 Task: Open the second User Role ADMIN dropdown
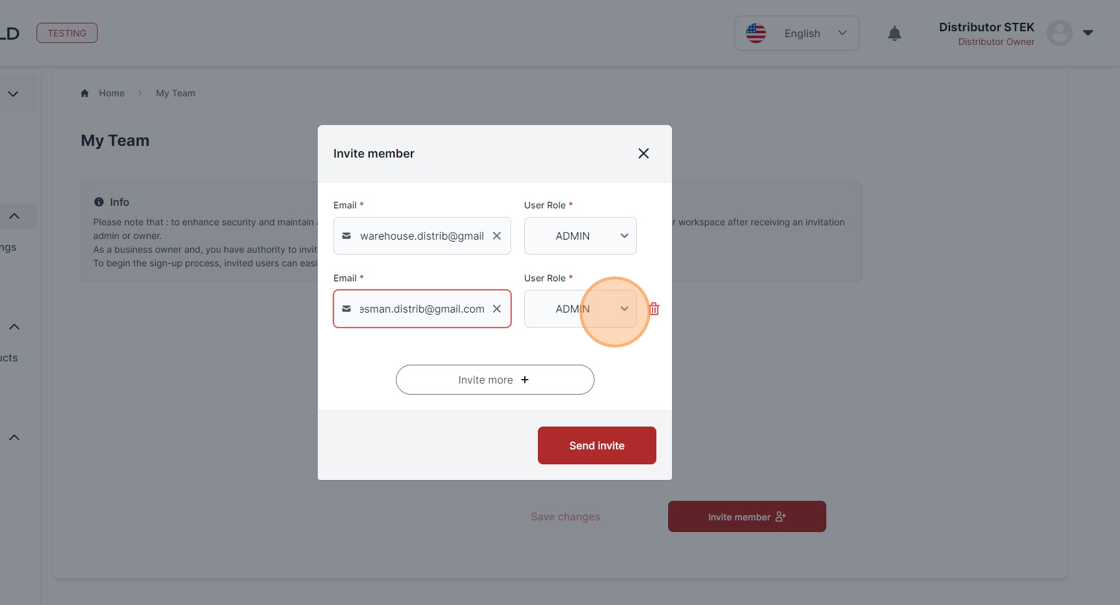(x=580, y=309)
